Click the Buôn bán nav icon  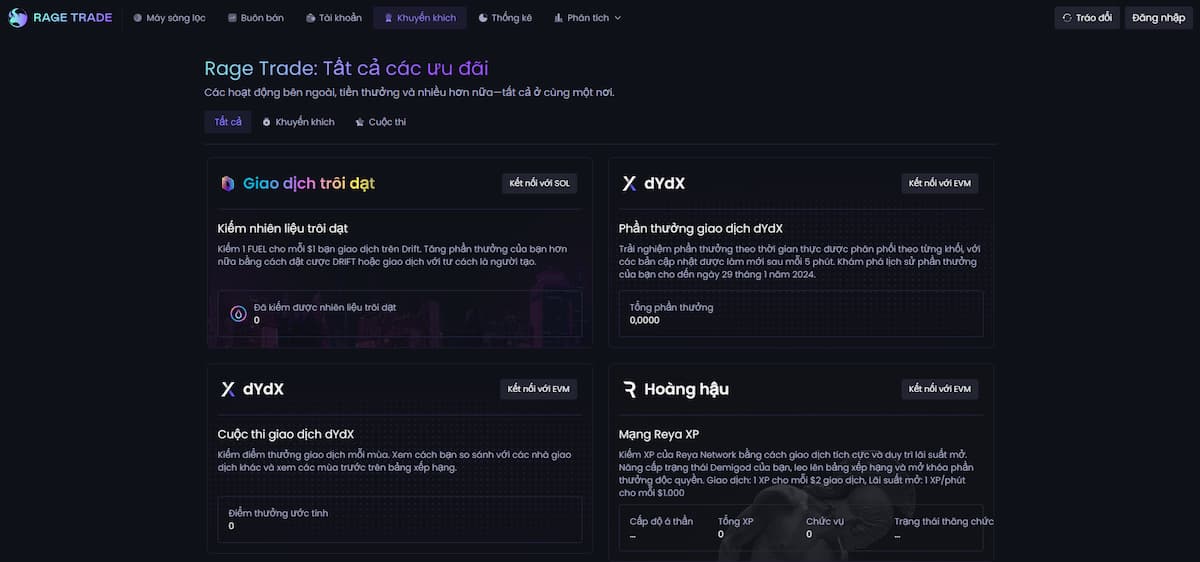tap(232, 18)
